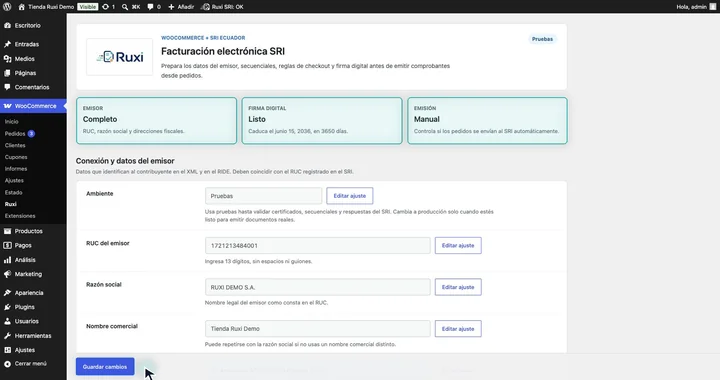Click 'Conexión y datos del emisor' heading
This screenshot has width=720, height=380.
point(125,161)
